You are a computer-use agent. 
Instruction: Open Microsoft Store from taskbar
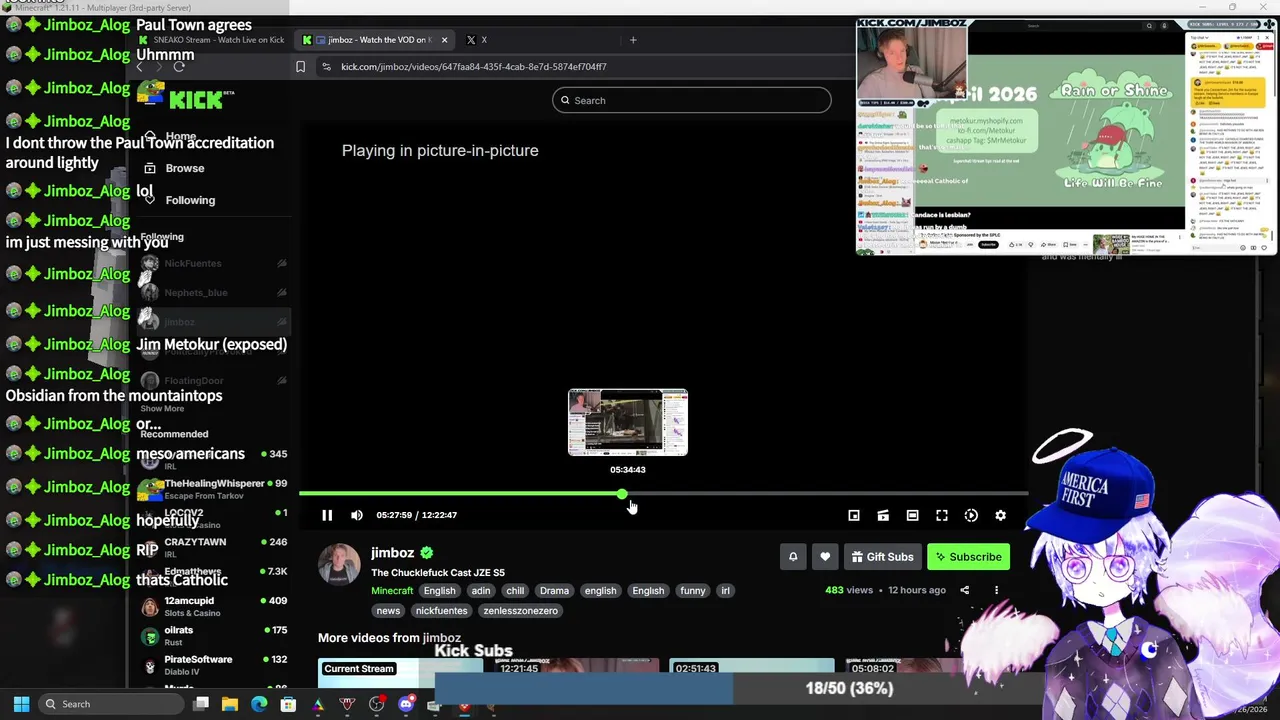coord(288,704)
